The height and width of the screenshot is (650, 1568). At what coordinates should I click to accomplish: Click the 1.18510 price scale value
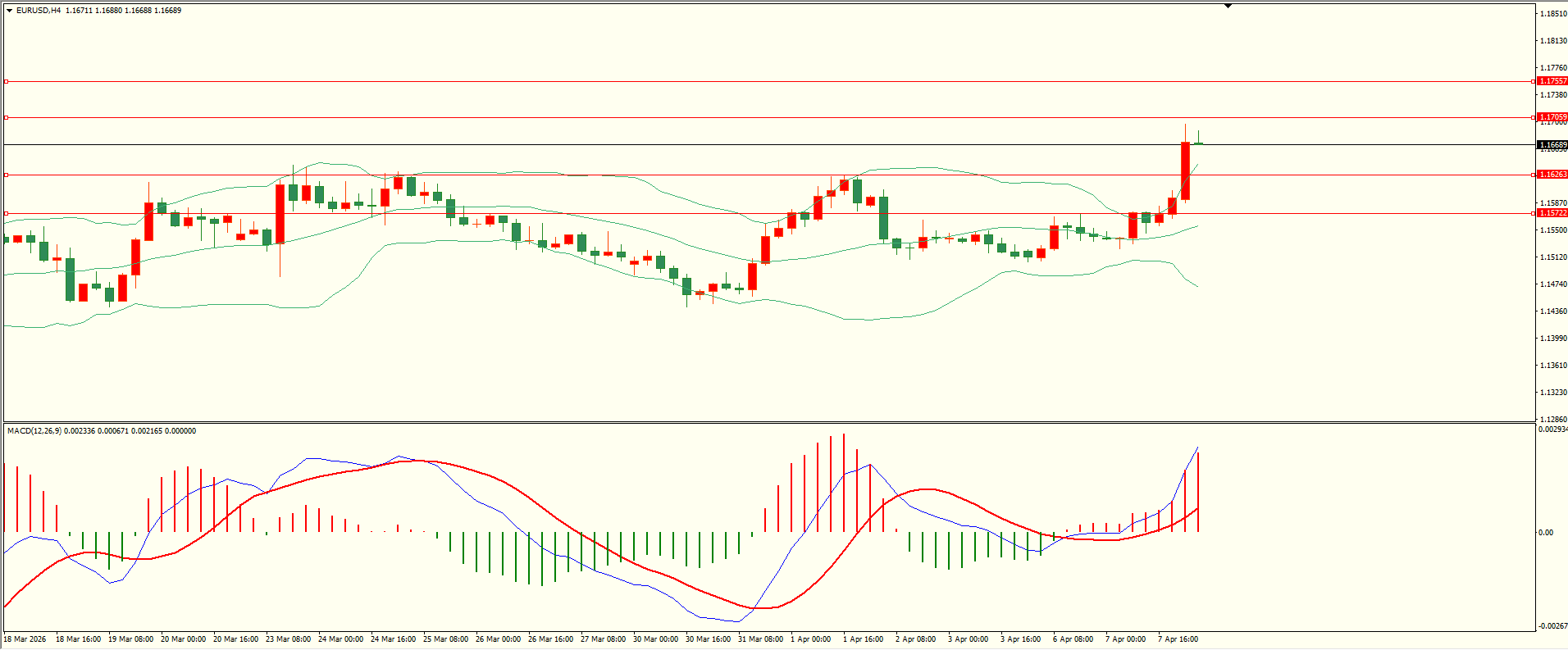1553,14
